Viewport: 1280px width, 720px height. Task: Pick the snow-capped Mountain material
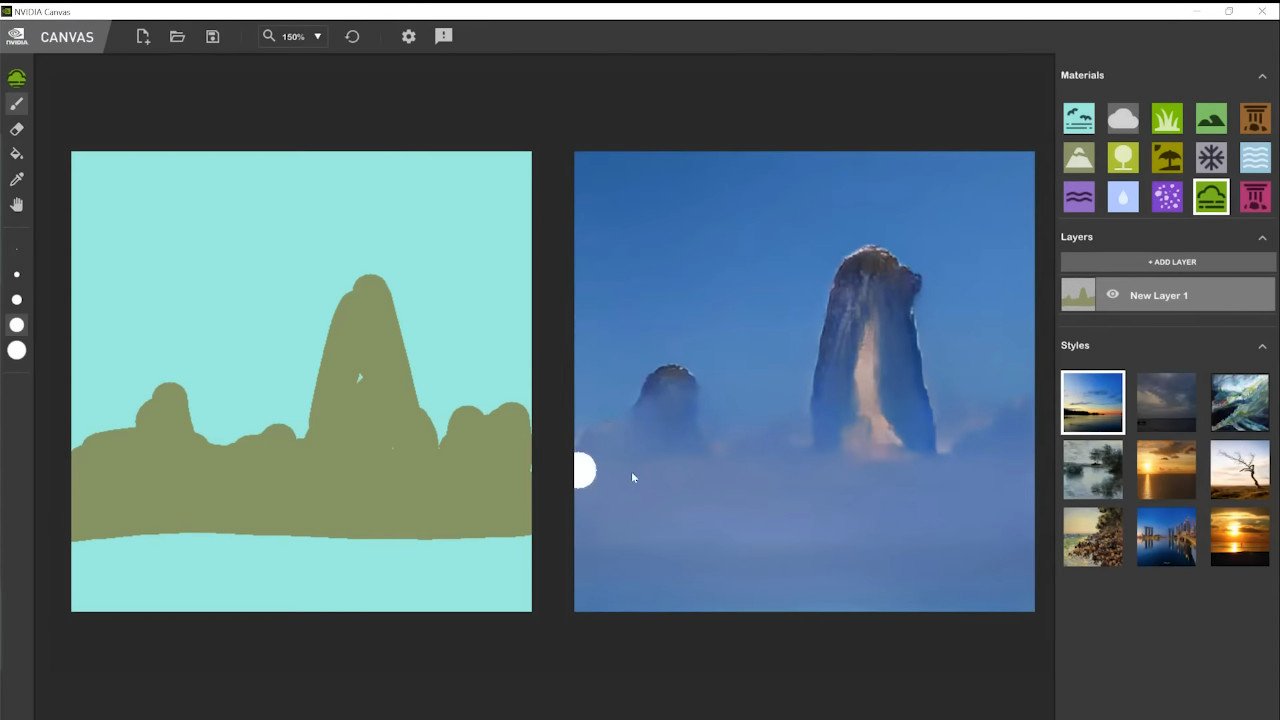1079,157
